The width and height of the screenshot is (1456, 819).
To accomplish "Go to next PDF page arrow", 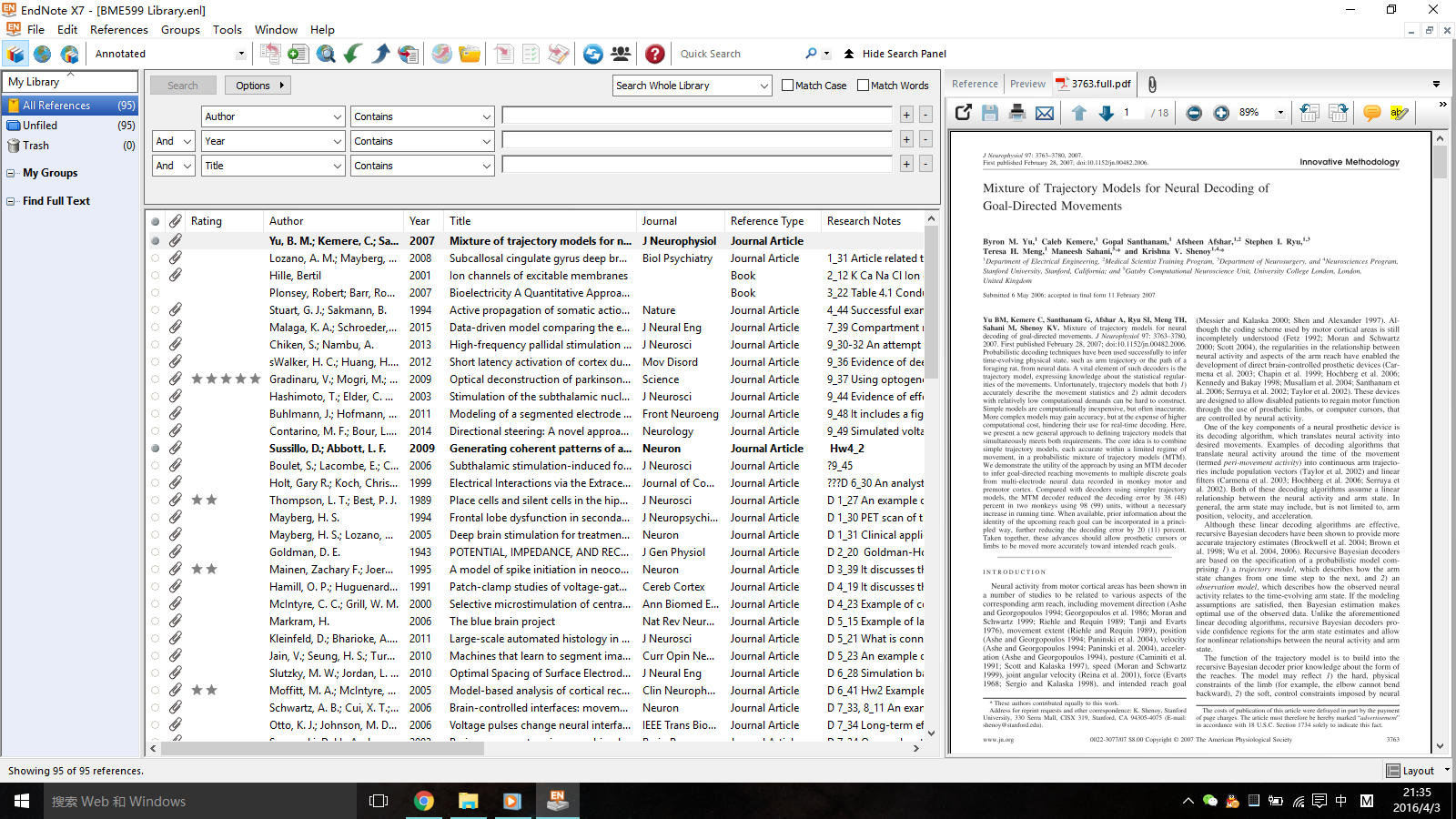I will [x=1107, y=113].
